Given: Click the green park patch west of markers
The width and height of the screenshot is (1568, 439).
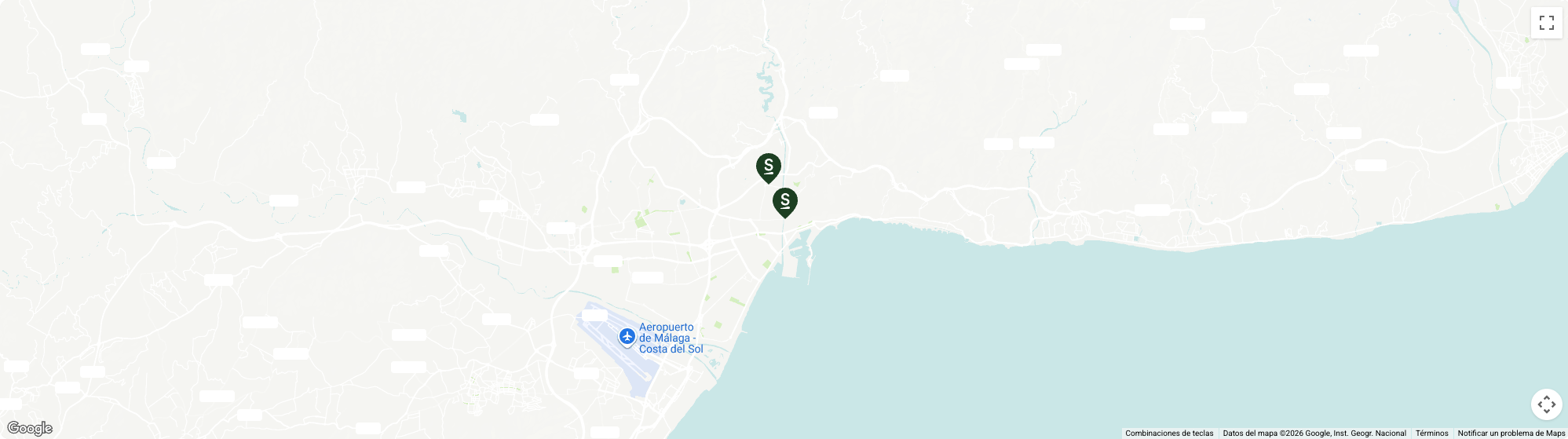Looking at the screenshot, I should (641, 221).
